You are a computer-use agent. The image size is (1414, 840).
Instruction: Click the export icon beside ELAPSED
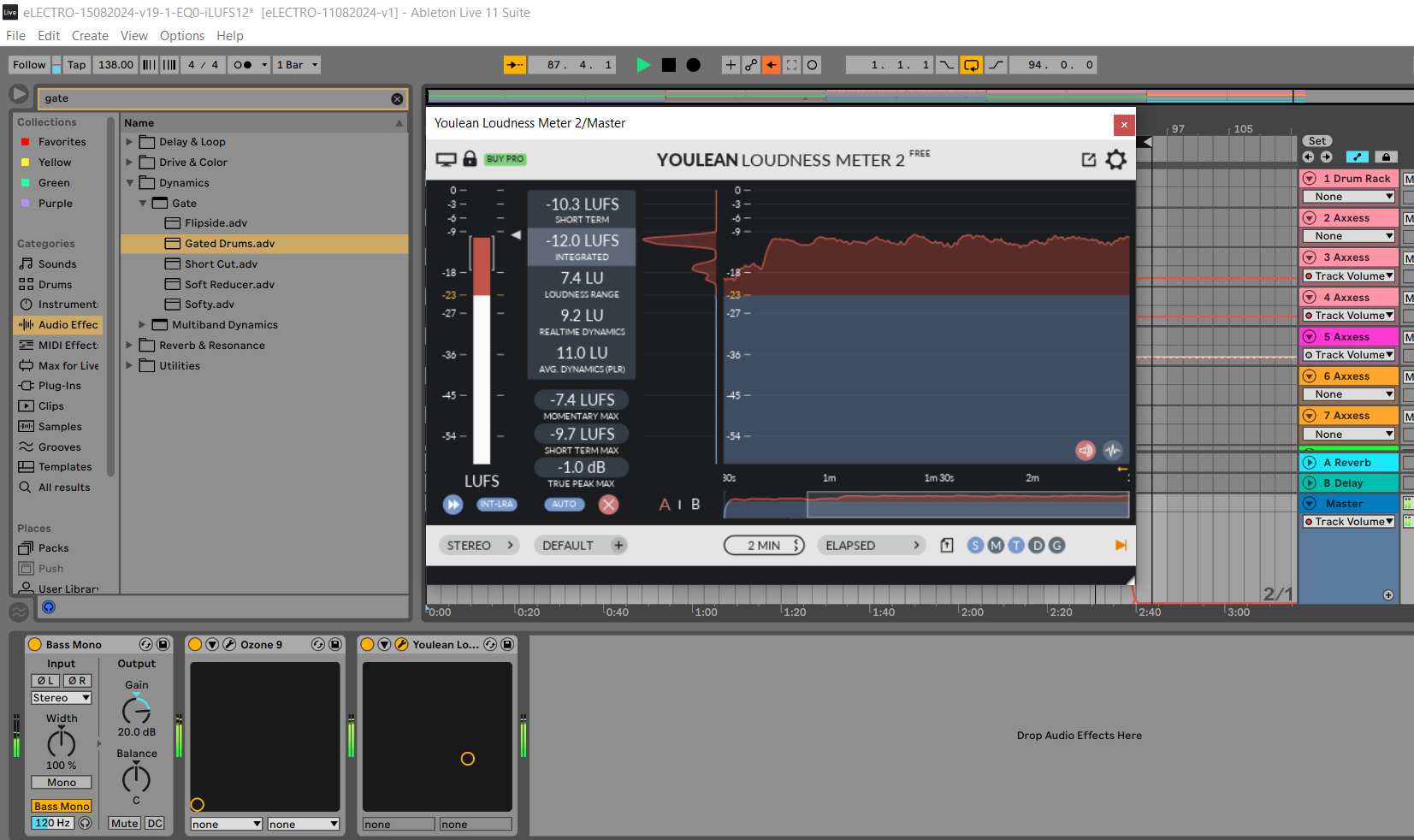[947, 546]
